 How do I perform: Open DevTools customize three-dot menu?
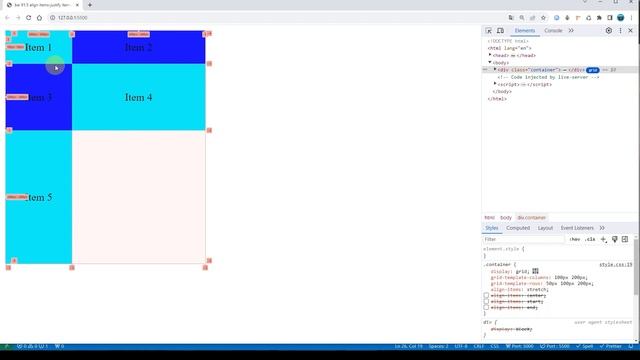[x=620, y=31]
